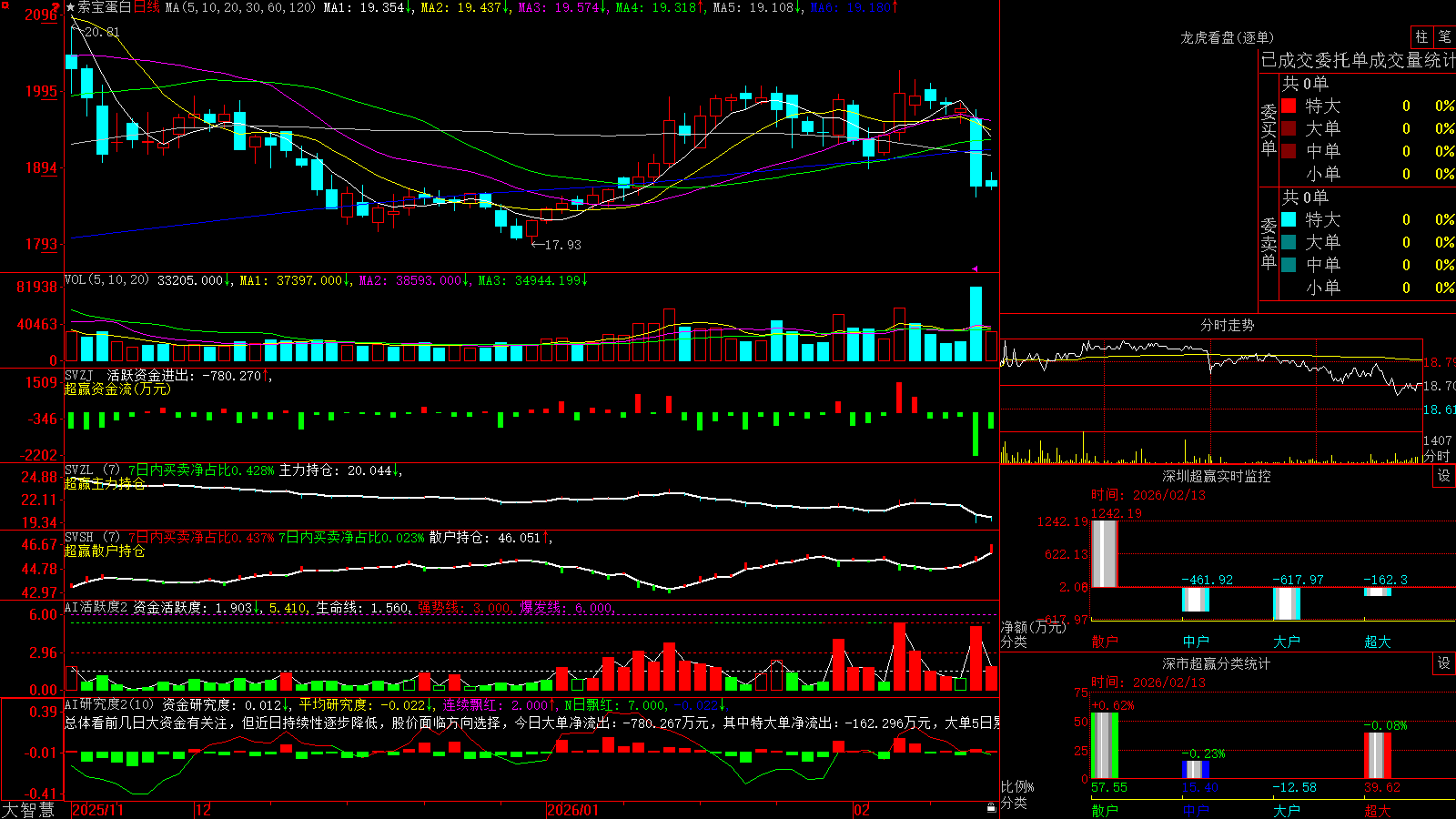Open 设 settings in 深市超赢分类统计 panel
Viewport: 1456px width, 819px height.
pyautogui.click(x=1444, y=663)
